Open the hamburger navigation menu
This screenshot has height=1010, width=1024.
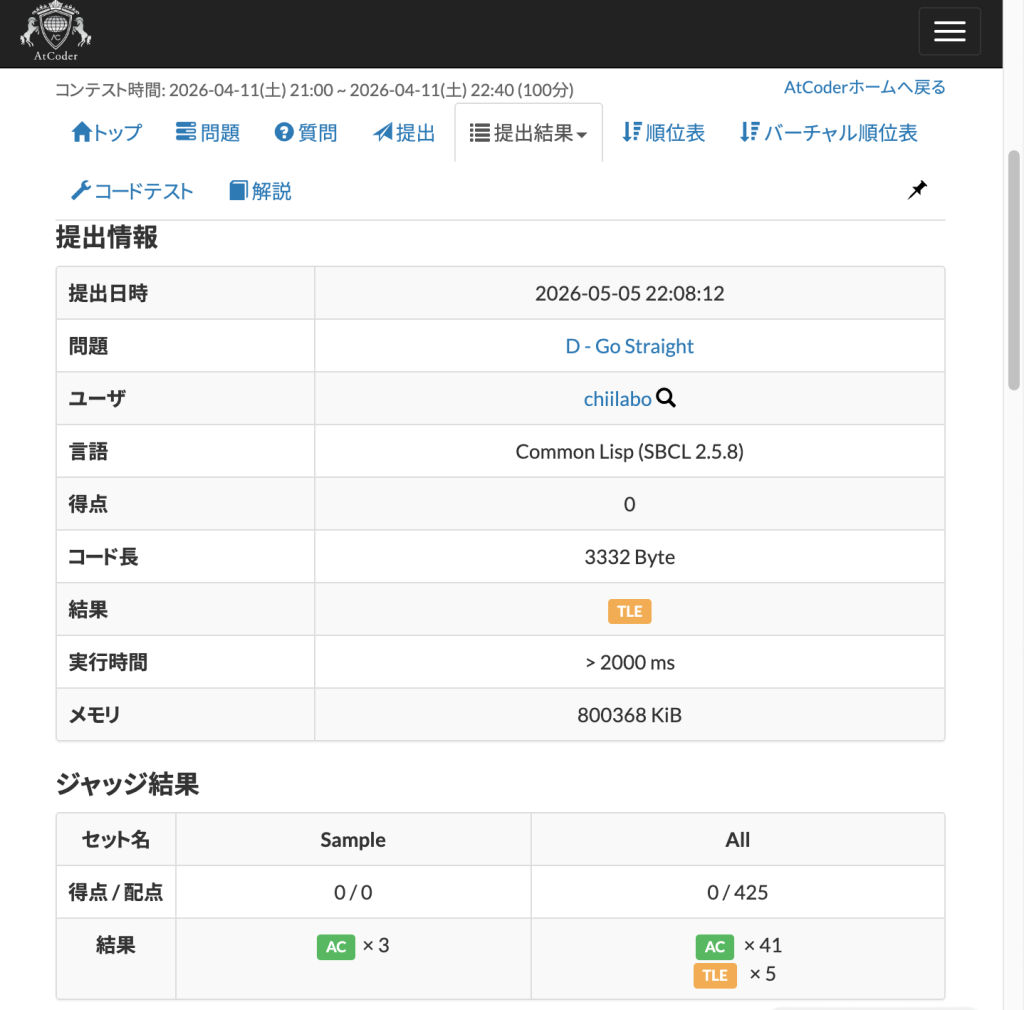click(x=949, y=31)
